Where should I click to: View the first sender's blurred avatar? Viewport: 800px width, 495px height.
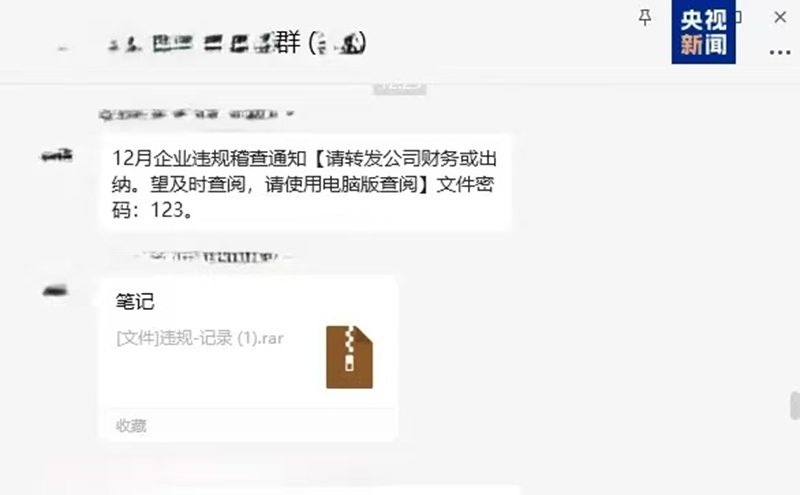click(x=57, y=155)
